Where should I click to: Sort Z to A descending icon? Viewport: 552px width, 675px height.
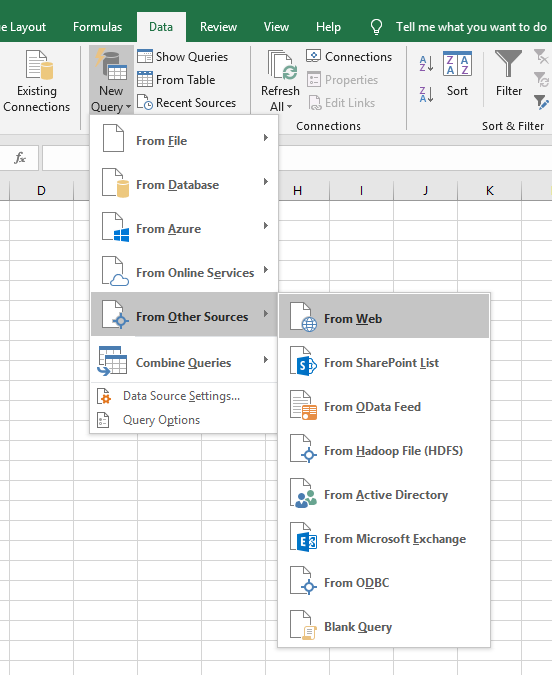pyautogui.click(x=426, y=94)
